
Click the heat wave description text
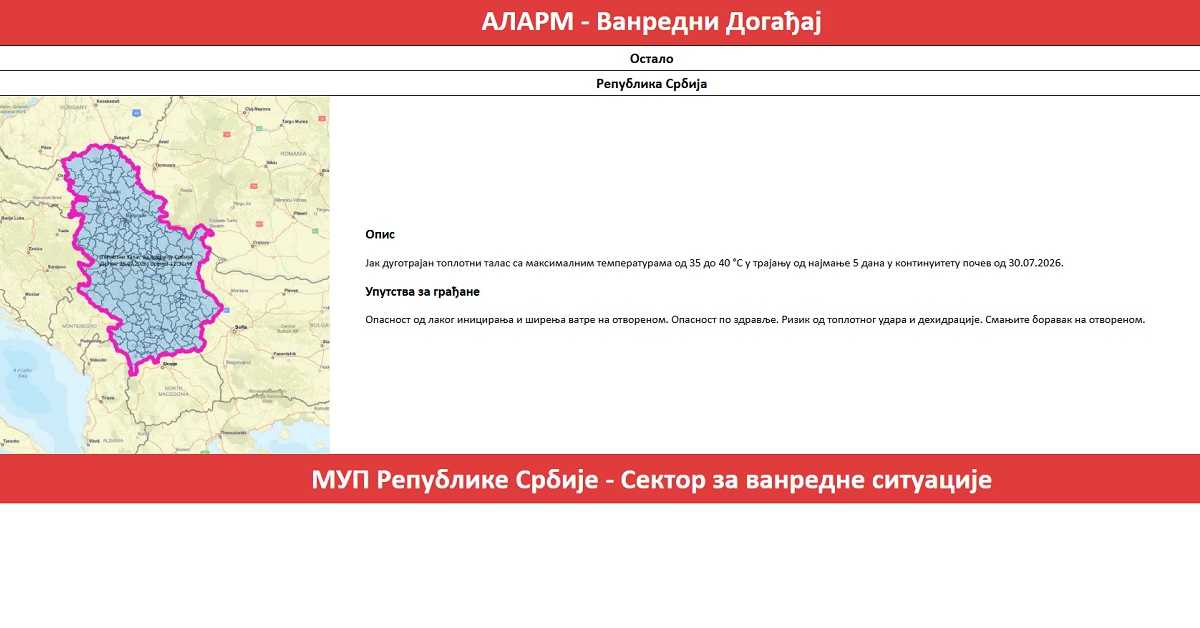[x=714, y=263]
